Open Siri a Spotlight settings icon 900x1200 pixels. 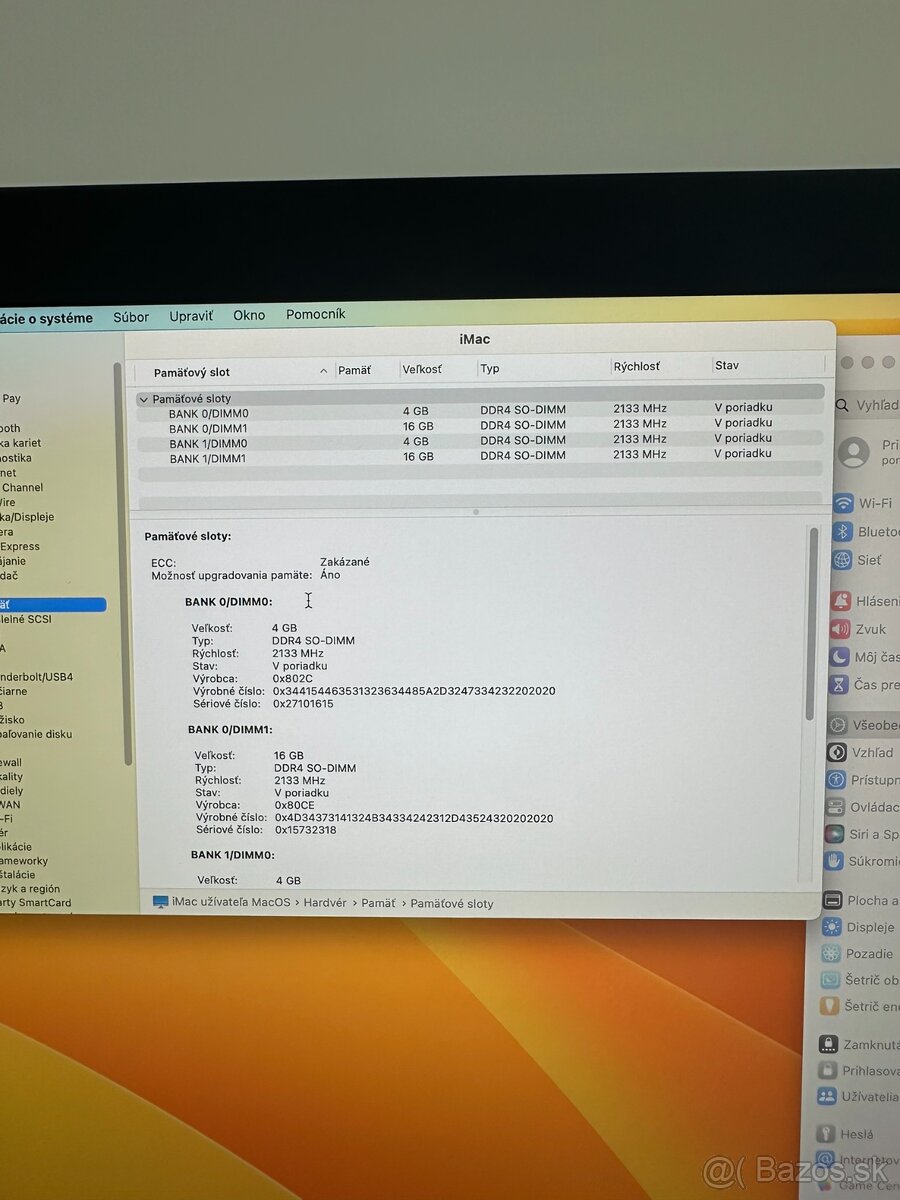(837, 833)
